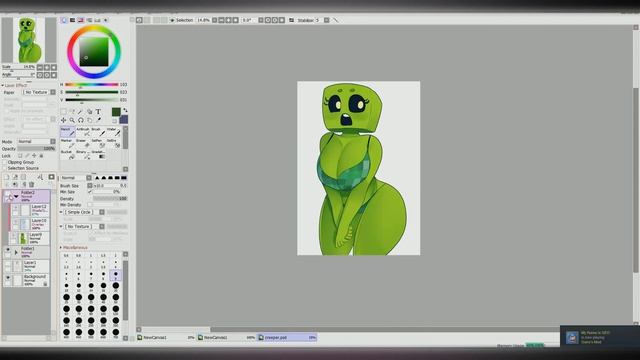Select the Layer1 layer row
This screenshot has height=360, width=640.
(x=27, y=267)
